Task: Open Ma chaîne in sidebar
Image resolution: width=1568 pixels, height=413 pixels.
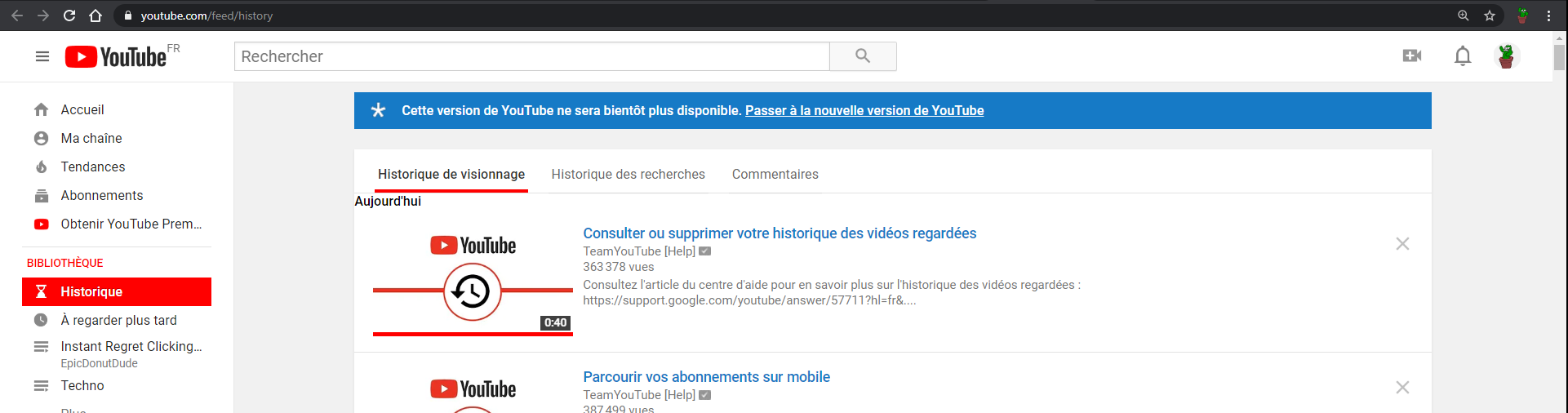Action: click(x=117, y=138)
